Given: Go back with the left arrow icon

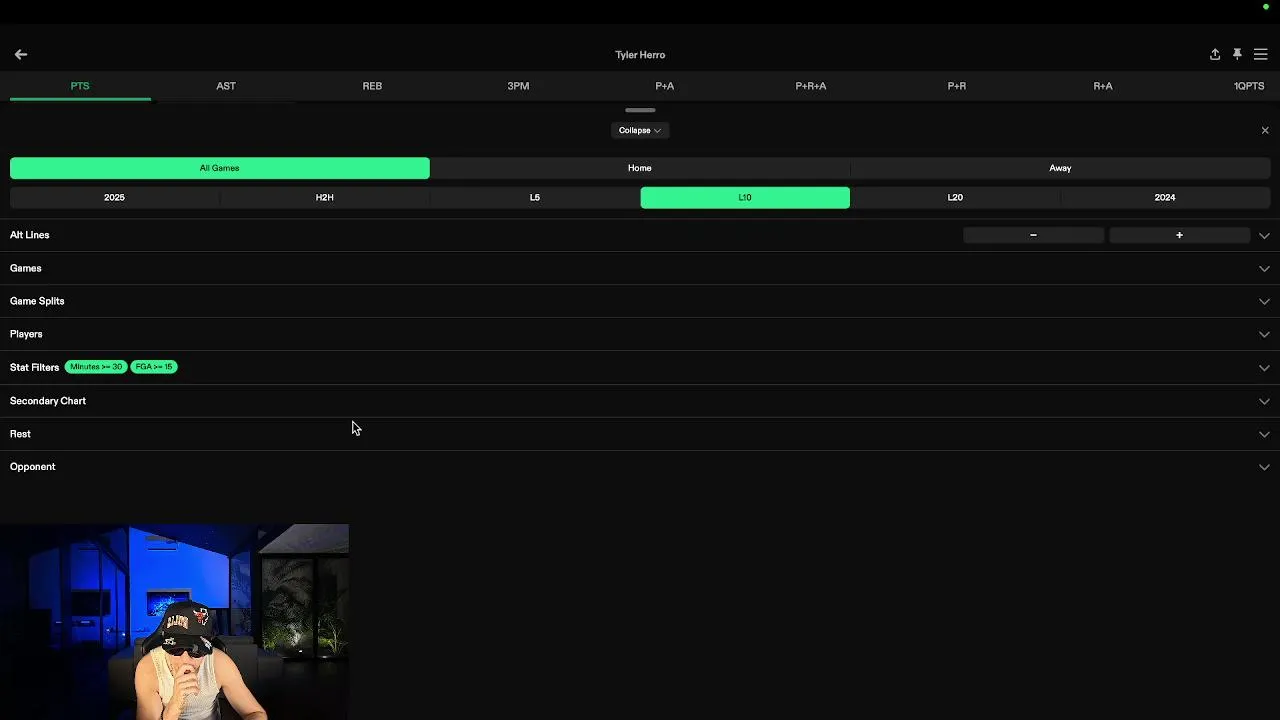Looking at the screenshot, I should click(x=21, y=54).
